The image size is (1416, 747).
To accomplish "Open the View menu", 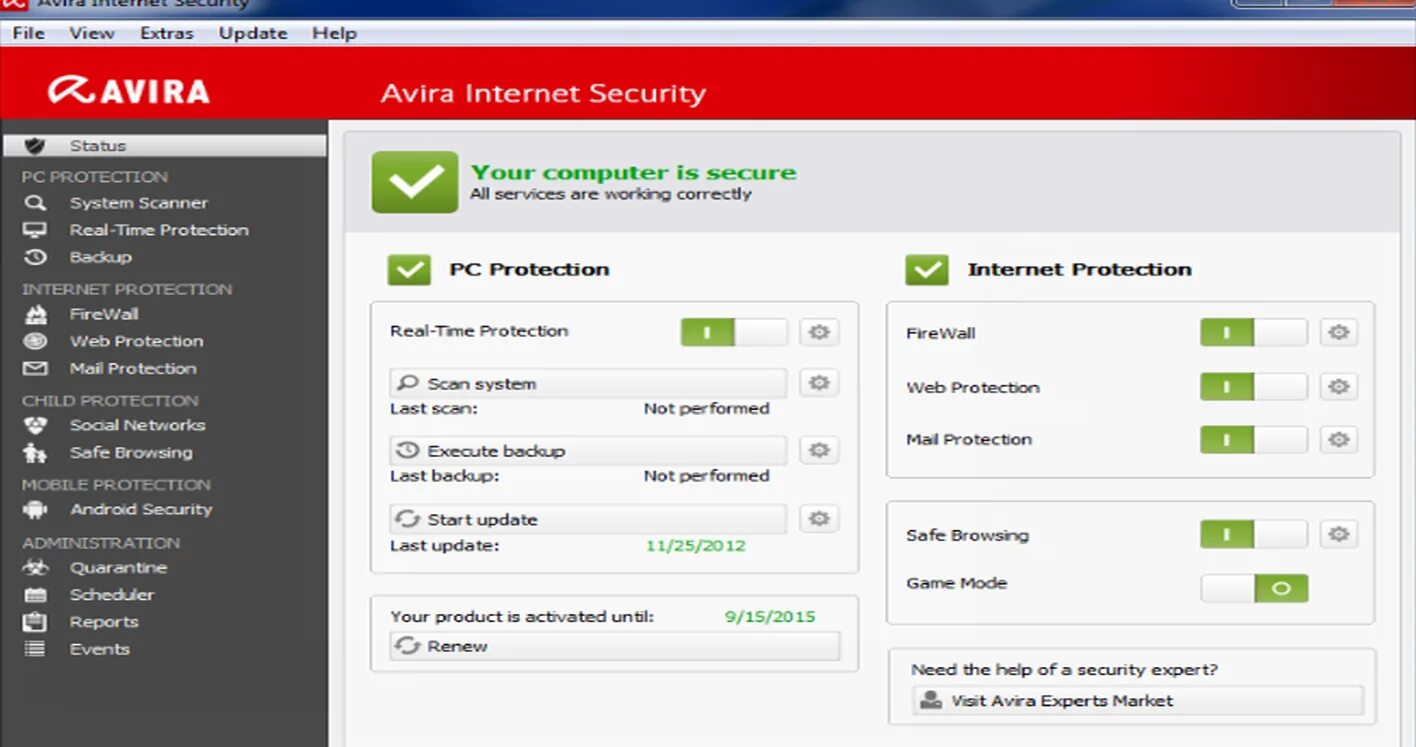I will tap(91, 33).
